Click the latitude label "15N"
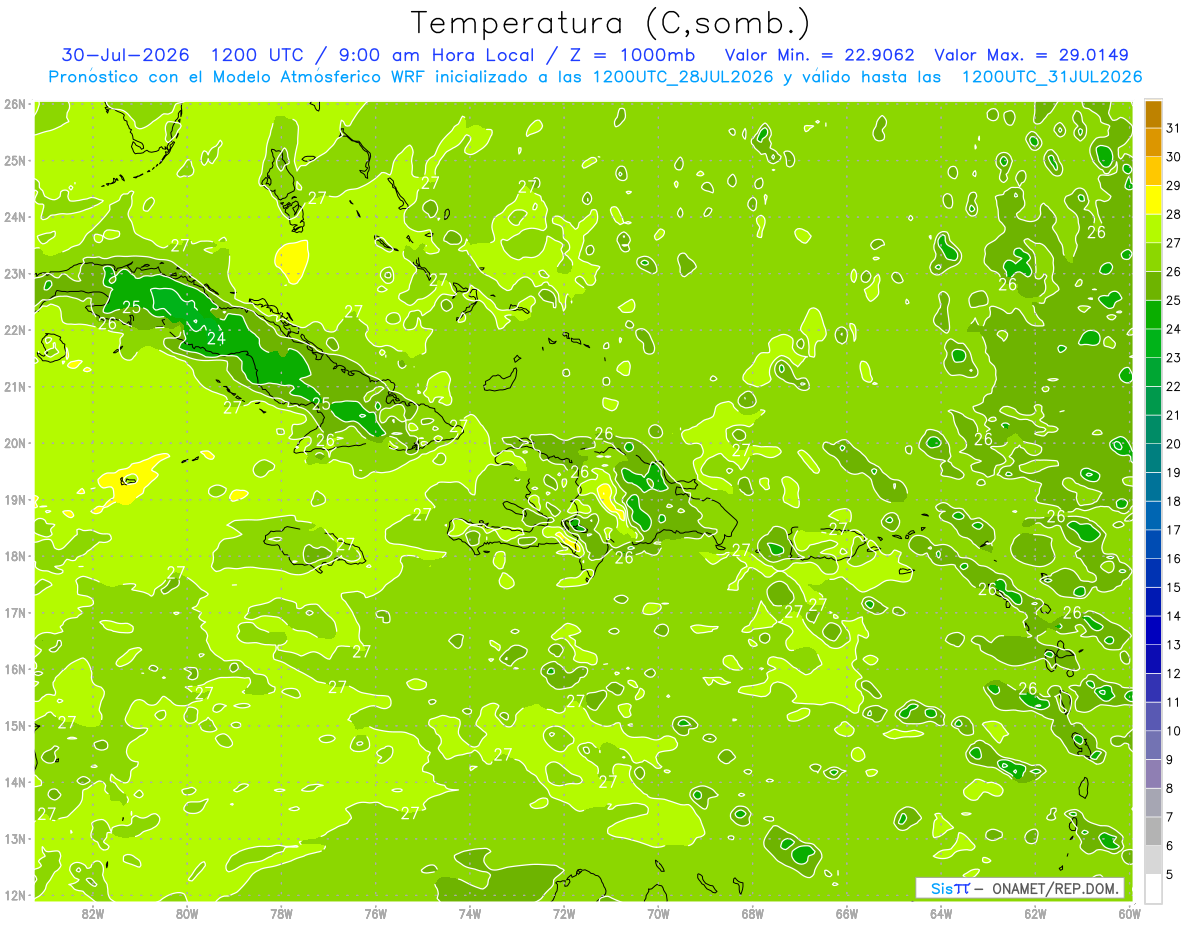Screen dimensions: 1200x927 [x=14, y=726]
